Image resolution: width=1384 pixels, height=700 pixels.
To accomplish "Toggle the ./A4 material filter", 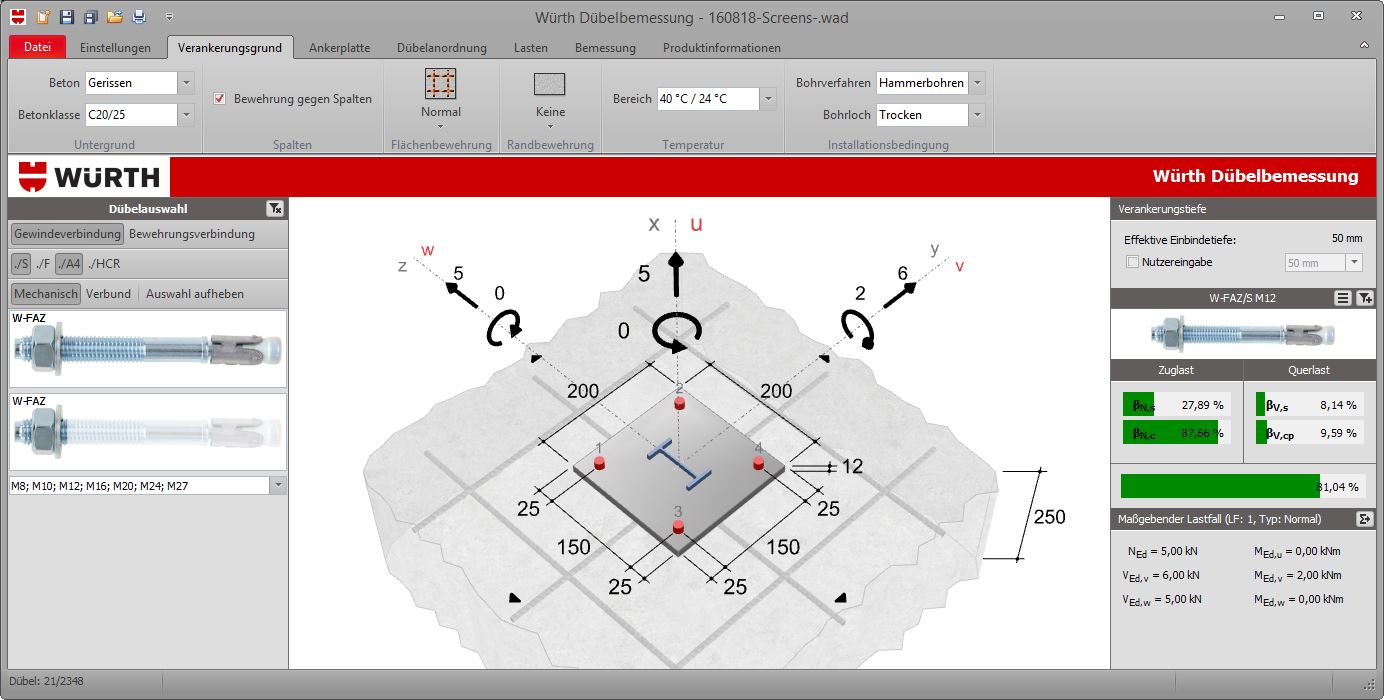I will coord(68,264).
